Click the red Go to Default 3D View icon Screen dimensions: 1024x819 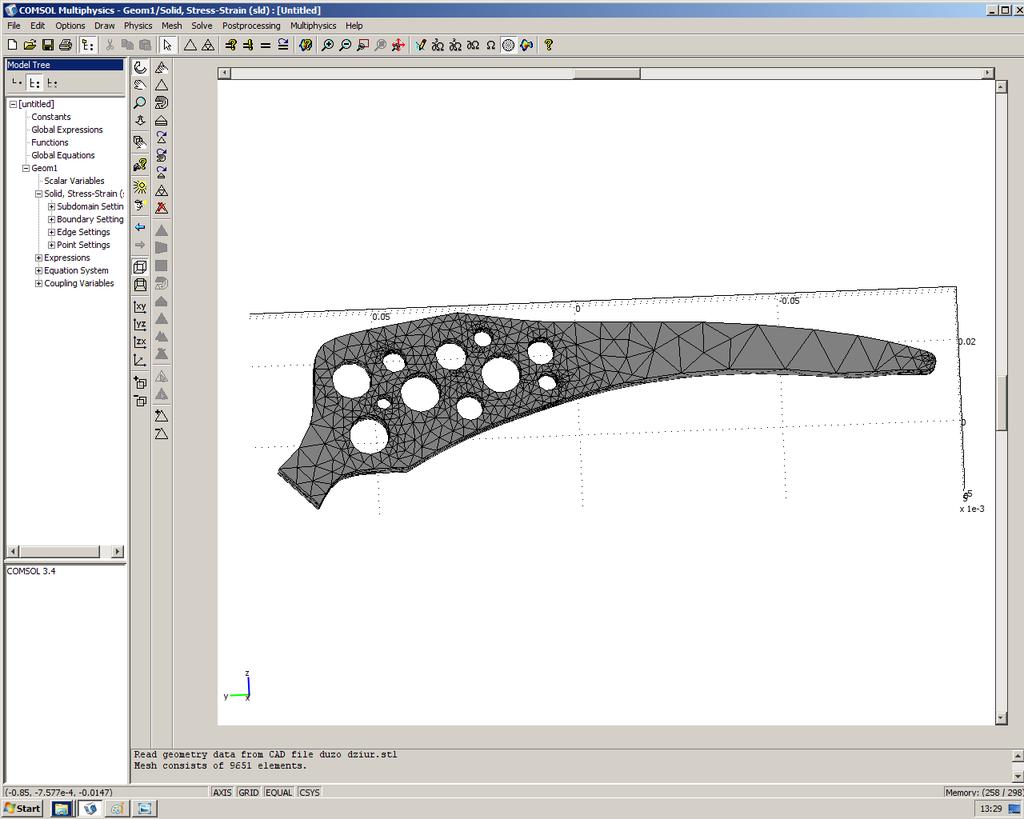pos(398,45)
